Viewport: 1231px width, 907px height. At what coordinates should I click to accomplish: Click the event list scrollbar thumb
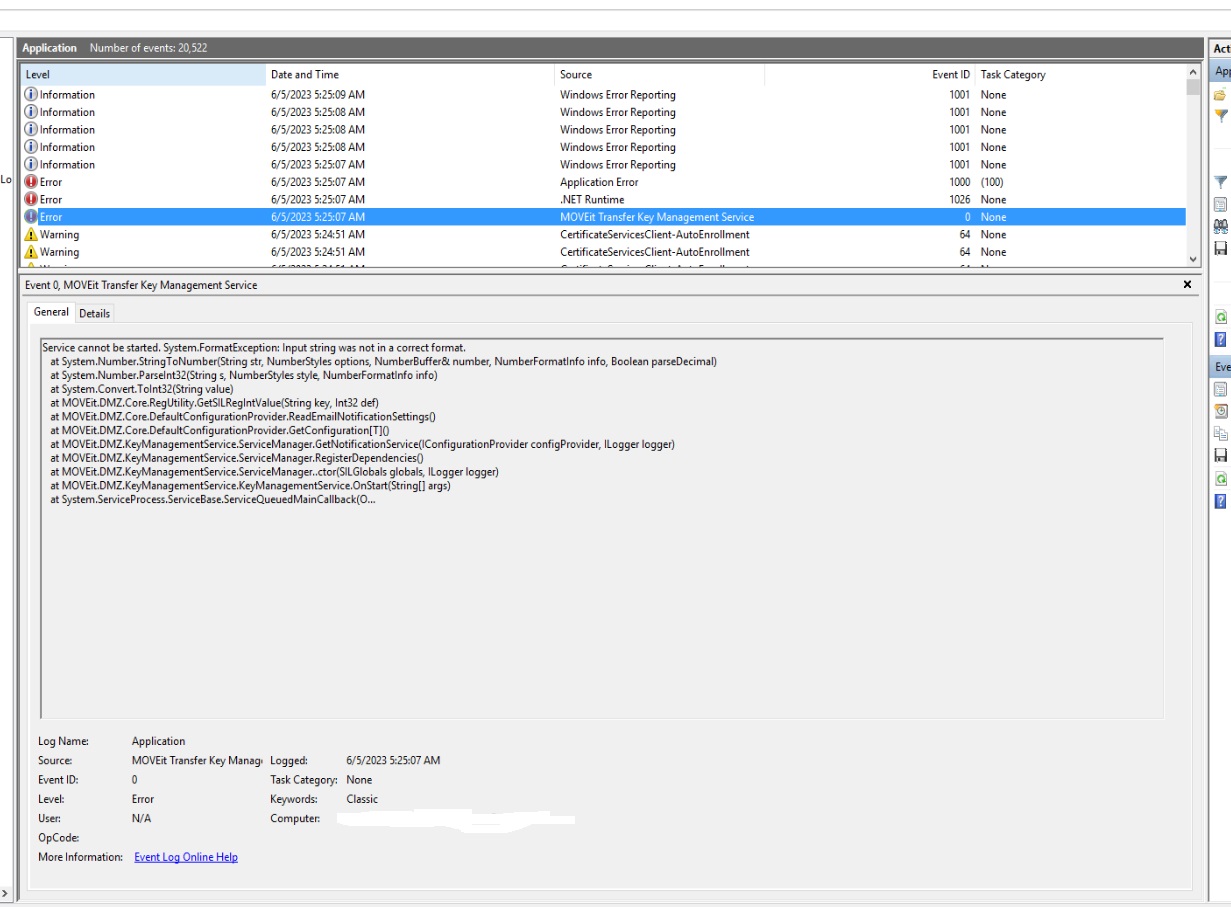[x=1192, y=87]
